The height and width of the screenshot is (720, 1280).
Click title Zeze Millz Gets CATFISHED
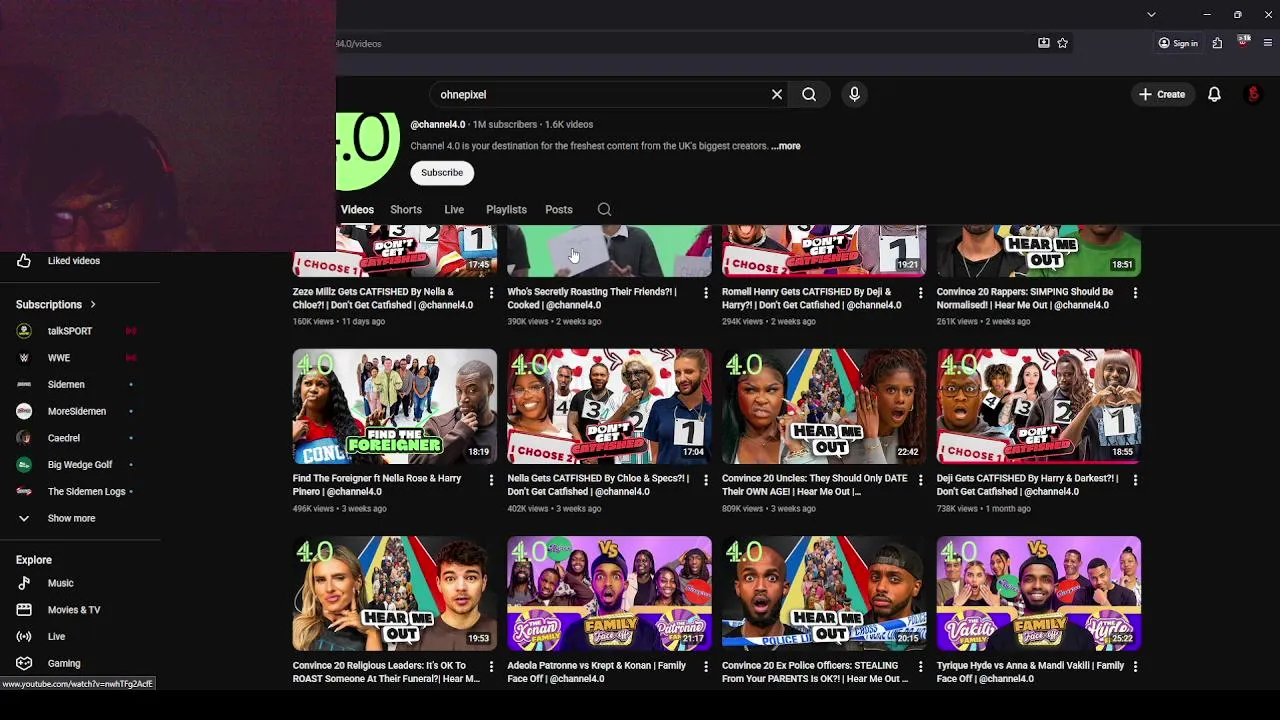[383, 298]
